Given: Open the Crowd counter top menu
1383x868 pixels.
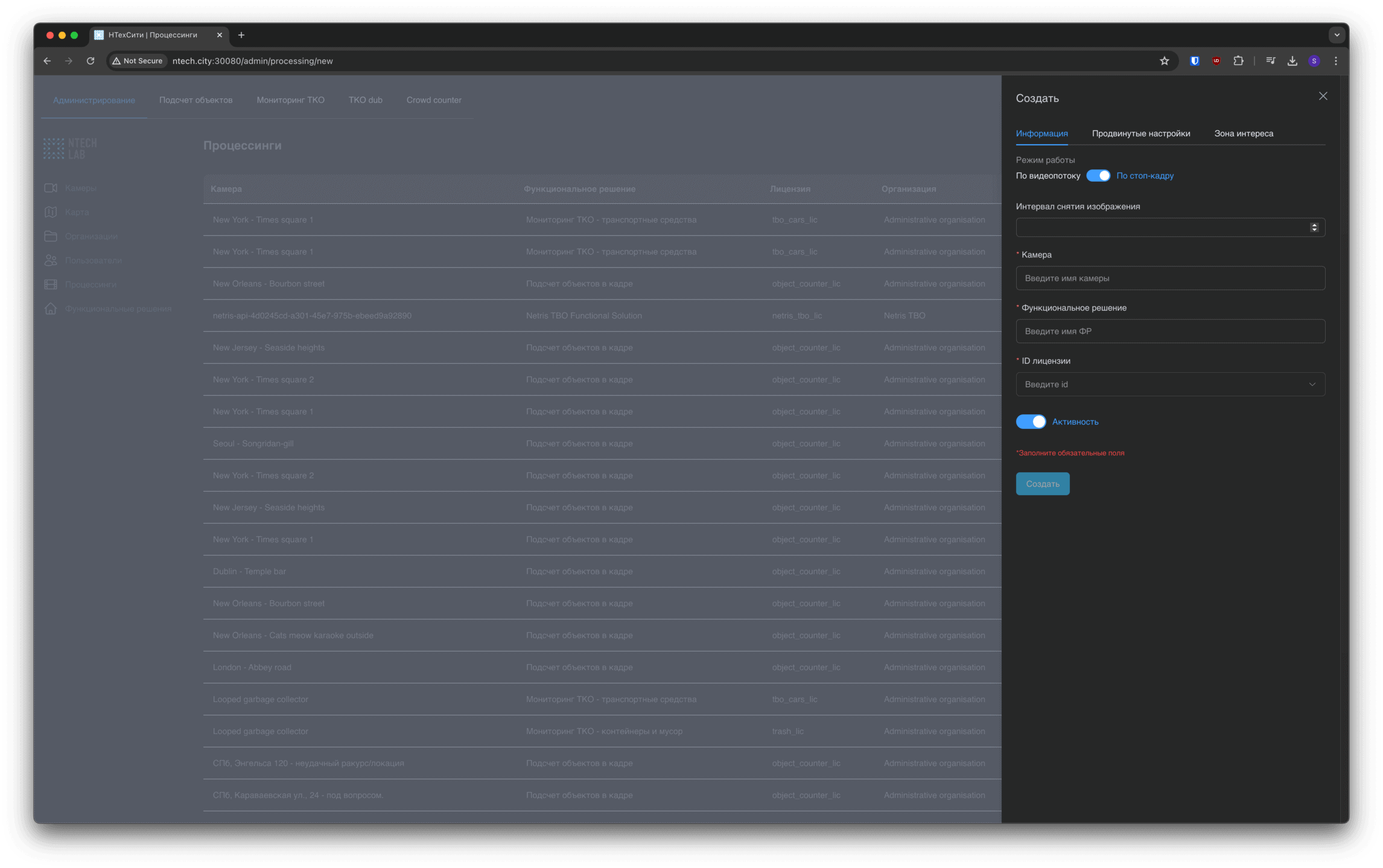Looking at the screenshot, I should coord(433,100).
